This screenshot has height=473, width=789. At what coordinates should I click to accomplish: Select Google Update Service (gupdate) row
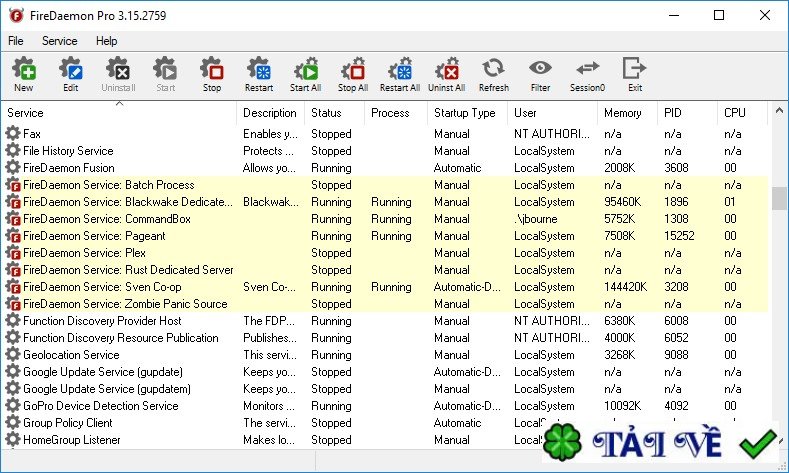[x=385, y=371]
